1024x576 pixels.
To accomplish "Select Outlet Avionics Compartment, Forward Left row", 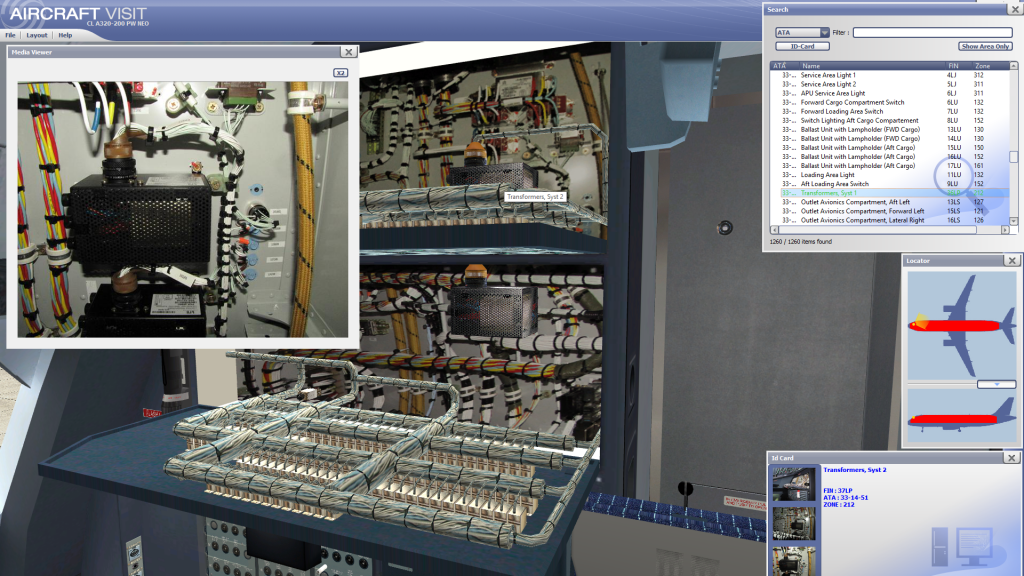I will pyautogui.click(x=889, y=212).
